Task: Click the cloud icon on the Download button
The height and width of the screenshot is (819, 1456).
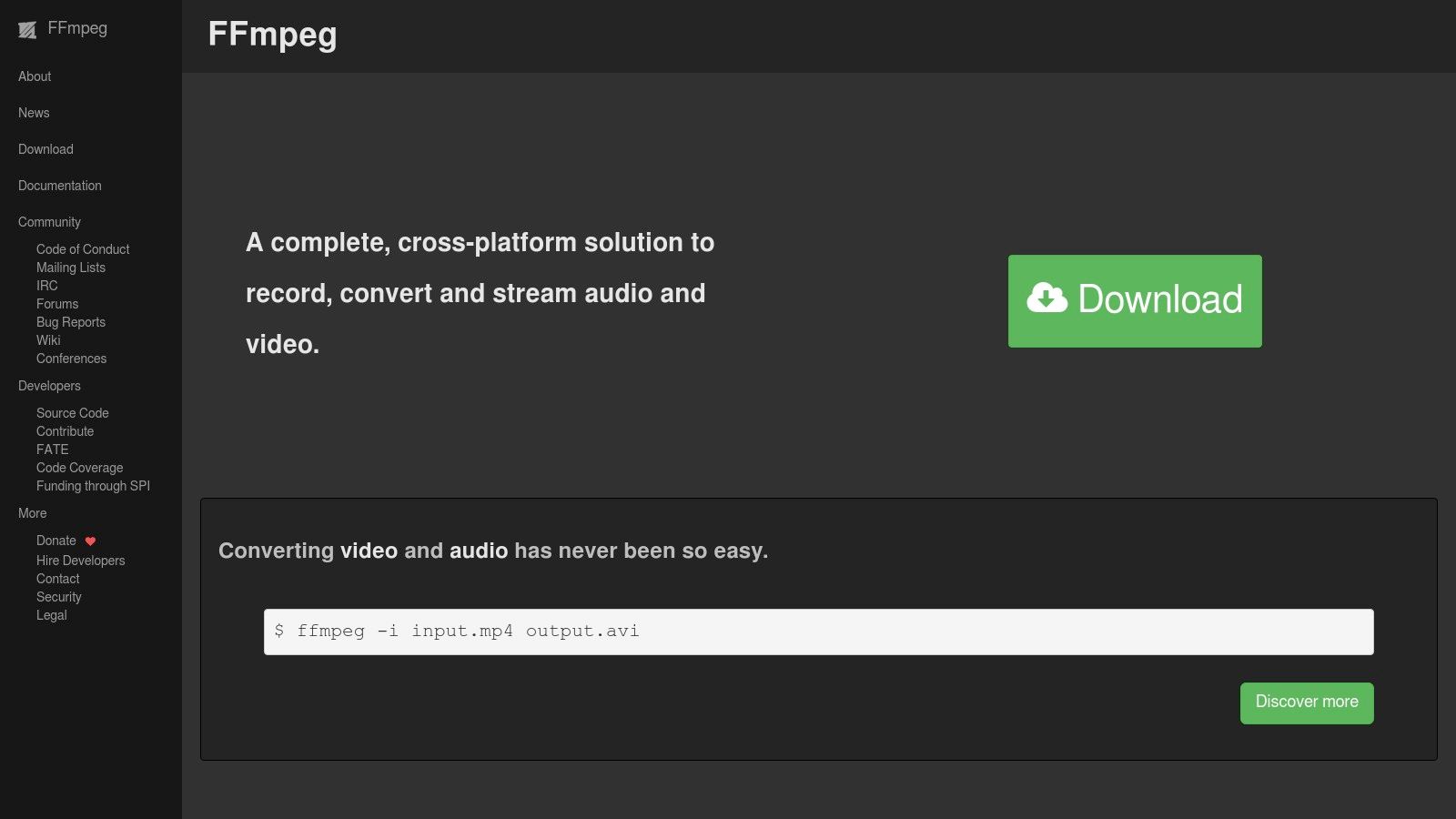Action: [x=1046, y=298]
